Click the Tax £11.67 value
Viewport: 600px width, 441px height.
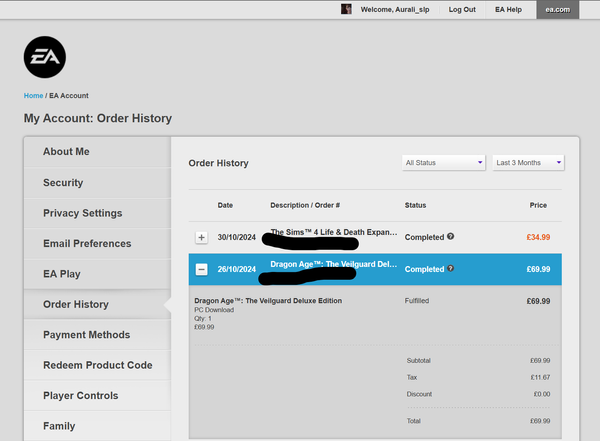click(540, 377)
